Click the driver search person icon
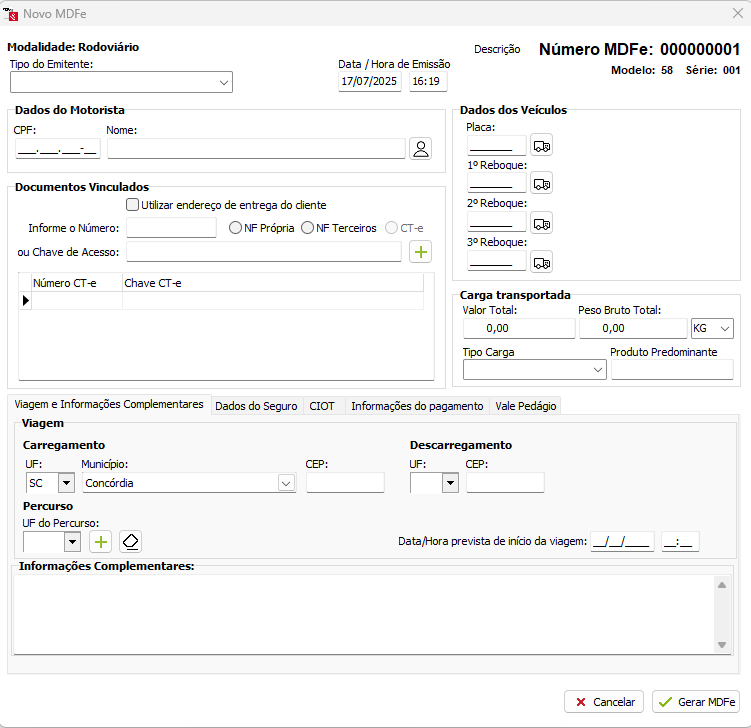751x728 pixels. [x=421, y=149]
